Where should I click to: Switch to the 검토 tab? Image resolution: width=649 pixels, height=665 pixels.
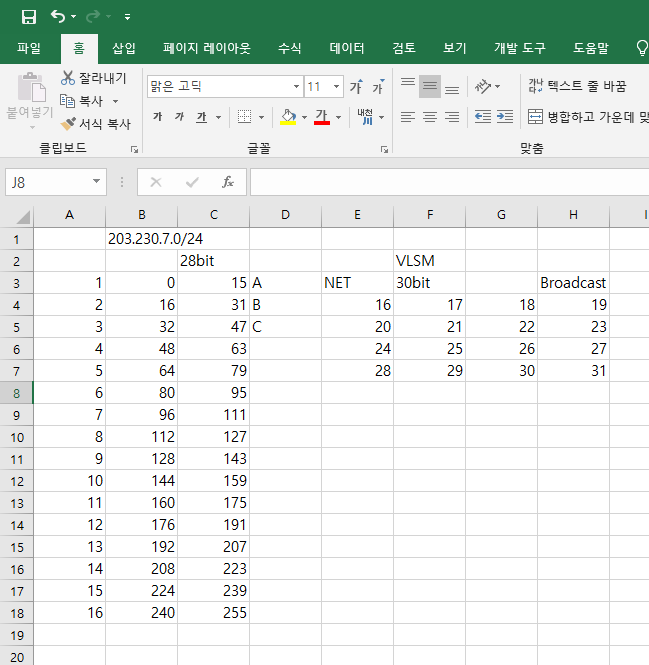[x=403, y=48]
